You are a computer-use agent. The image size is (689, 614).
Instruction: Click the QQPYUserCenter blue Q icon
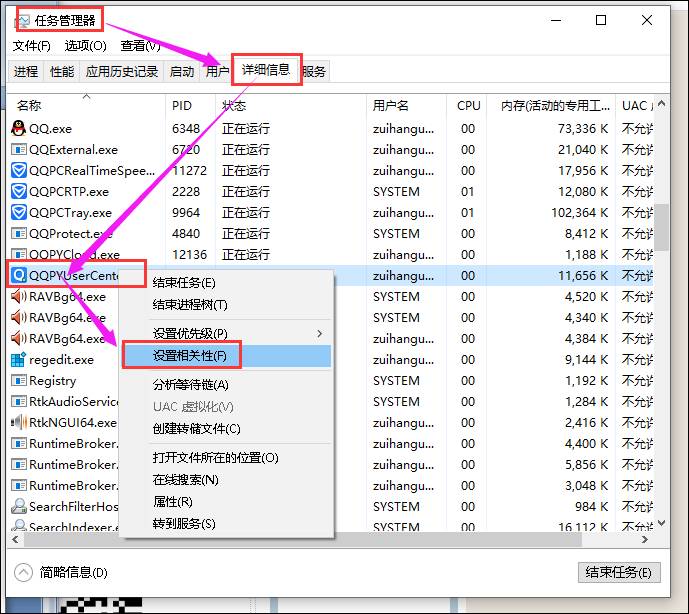pyautogui.click(x=18, y=275)
